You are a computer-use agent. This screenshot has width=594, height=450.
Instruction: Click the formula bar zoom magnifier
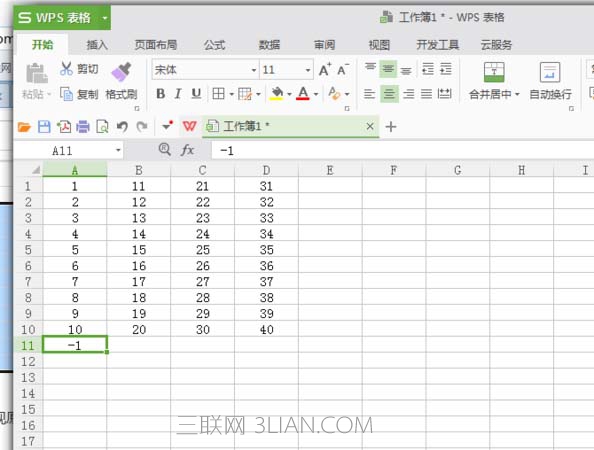[x=164, y=149]
